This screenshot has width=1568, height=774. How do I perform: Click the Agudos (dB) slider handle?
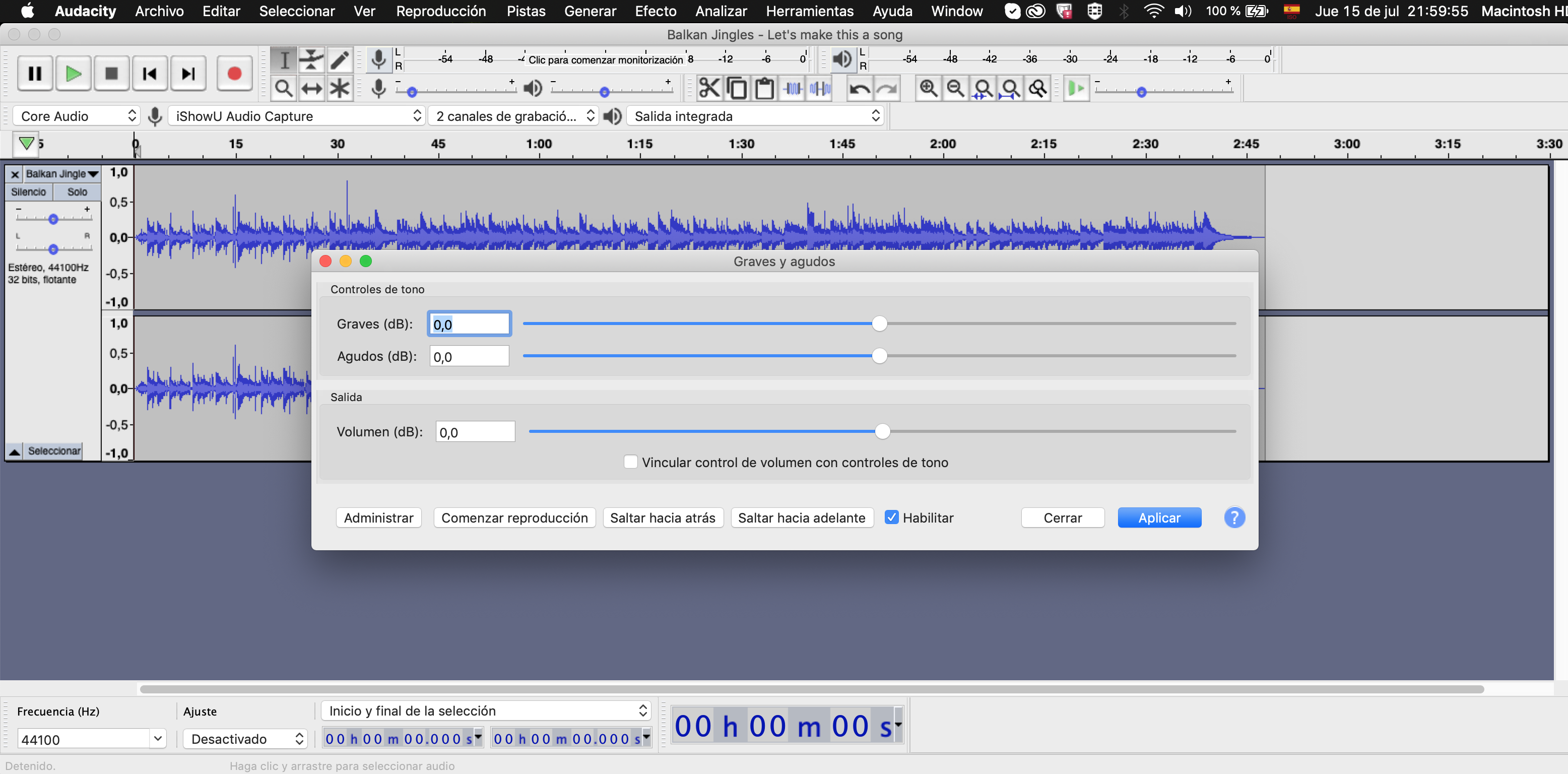pos(880,356)
